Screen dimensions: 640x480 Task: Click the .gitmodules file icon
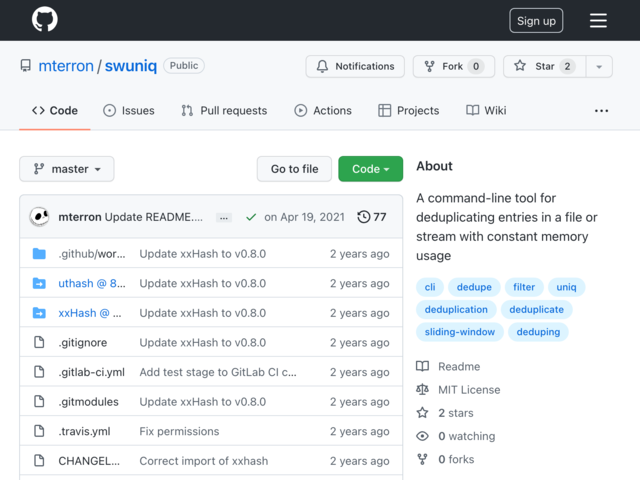tap(39, 401)
